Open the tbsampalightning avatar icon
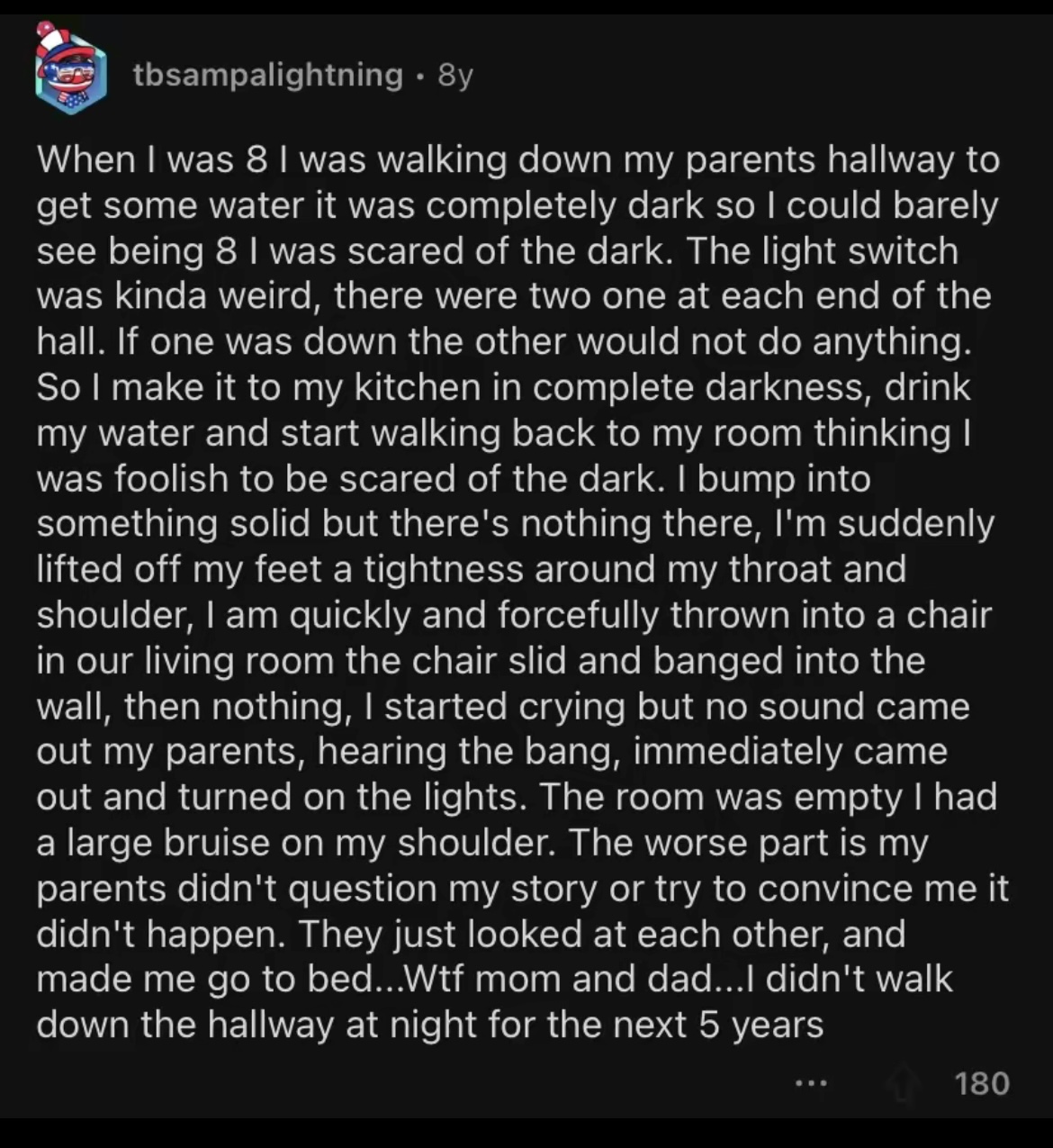 pyautogui.click(x=71, y=71)
